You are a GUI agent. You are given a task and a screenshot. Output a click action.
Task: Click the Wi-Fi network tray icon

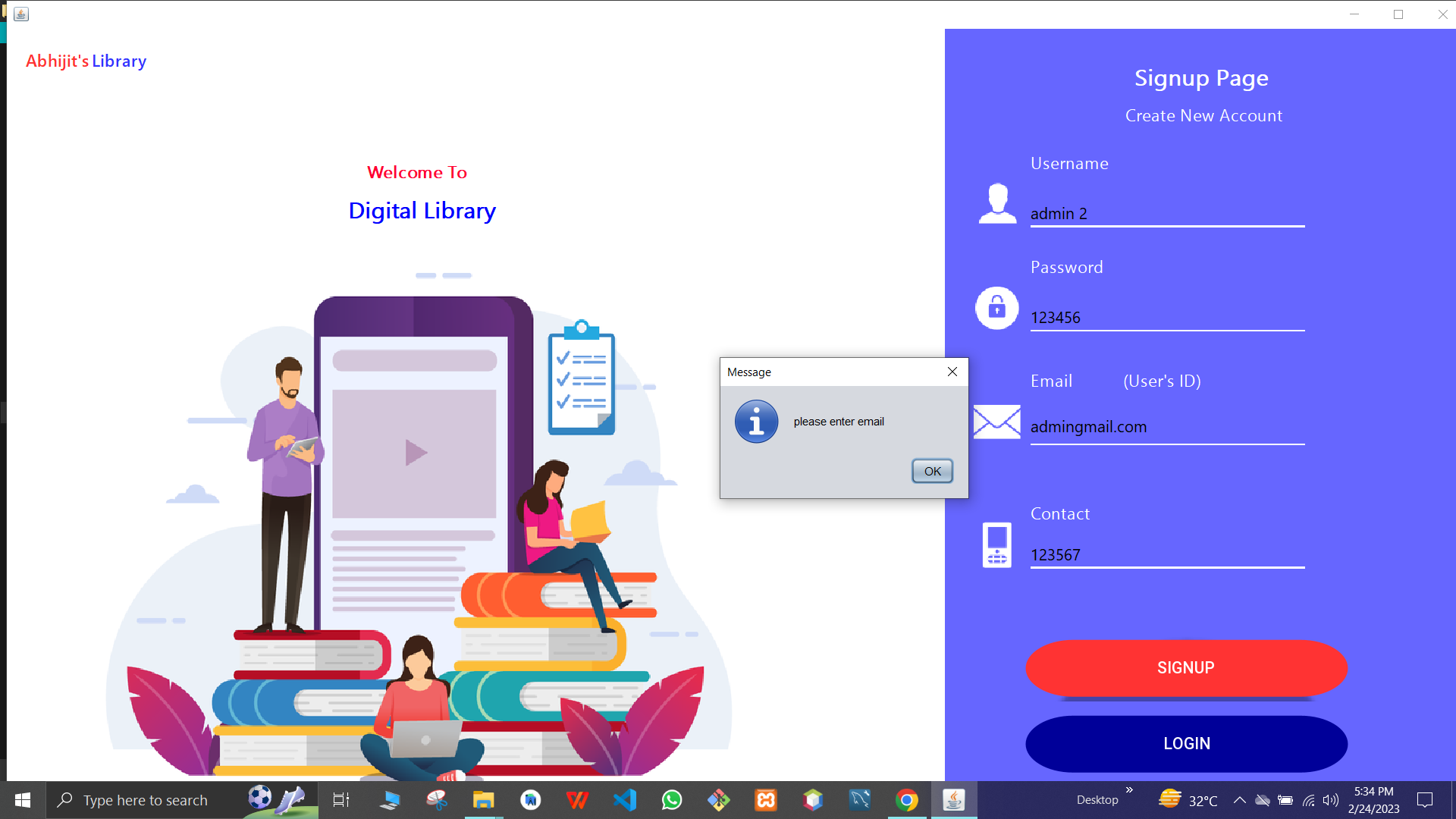click(x=1309, y=800)
